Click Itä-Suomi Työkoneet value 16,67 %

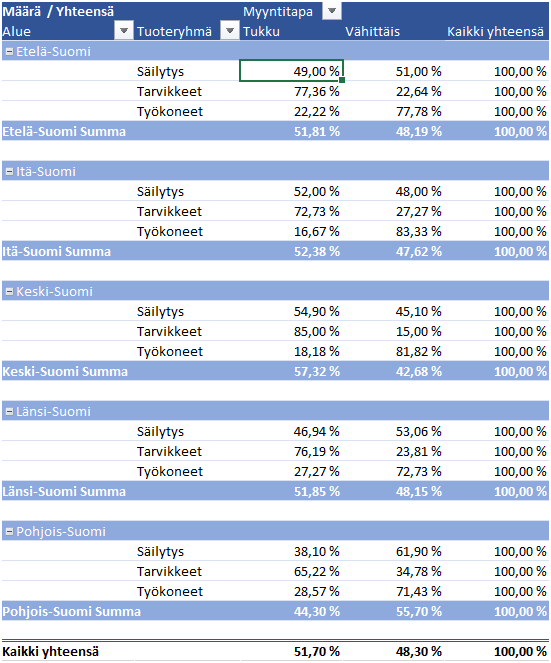pos(317,232)
